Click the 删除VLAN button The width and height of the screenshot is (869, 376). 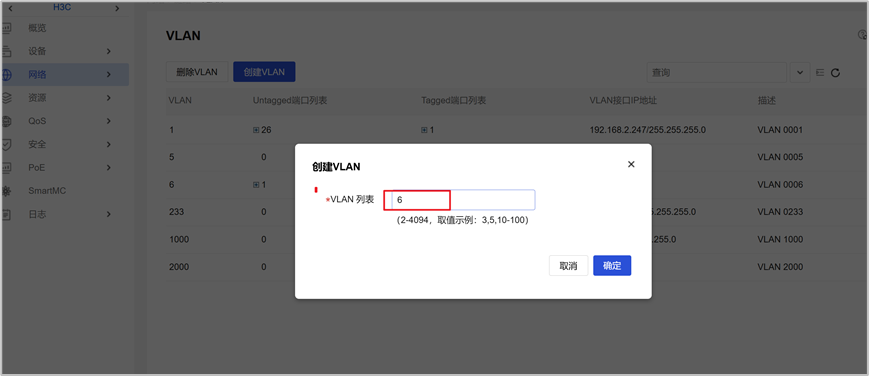[197, 72]
